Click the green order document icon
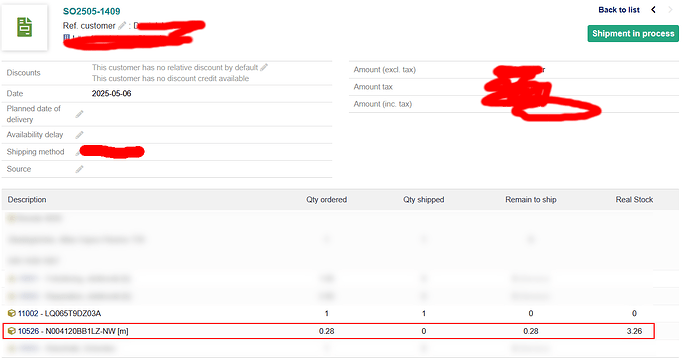690x363 pixels. coord(25,27)
